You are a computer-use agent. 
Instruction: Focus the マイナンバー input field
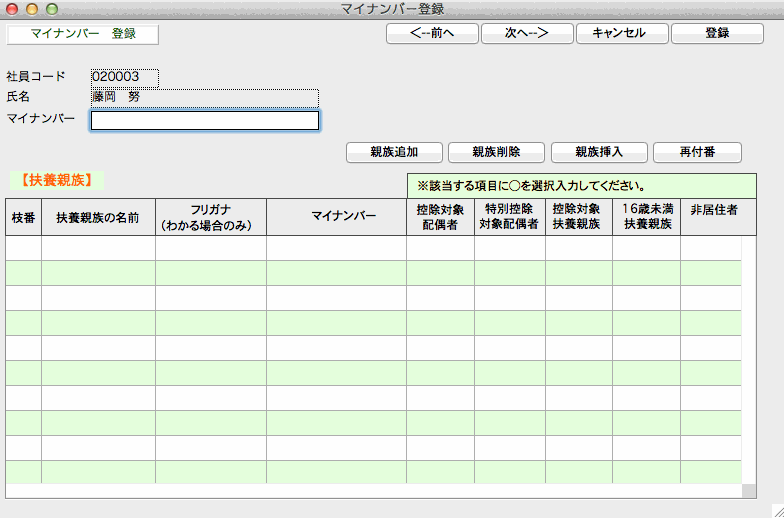pos(205,120)
